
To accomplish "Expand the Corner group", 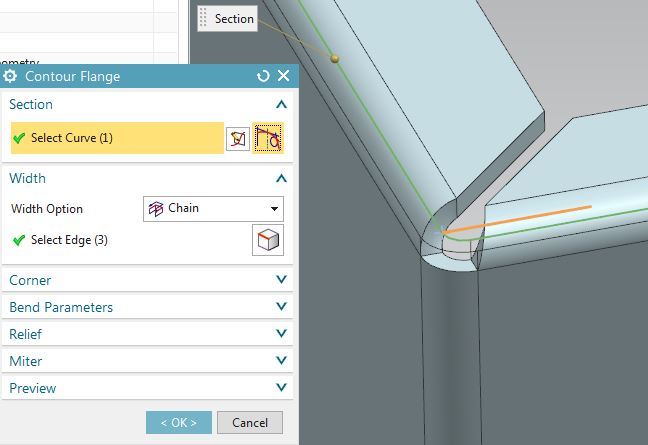I will click(281, 281).
